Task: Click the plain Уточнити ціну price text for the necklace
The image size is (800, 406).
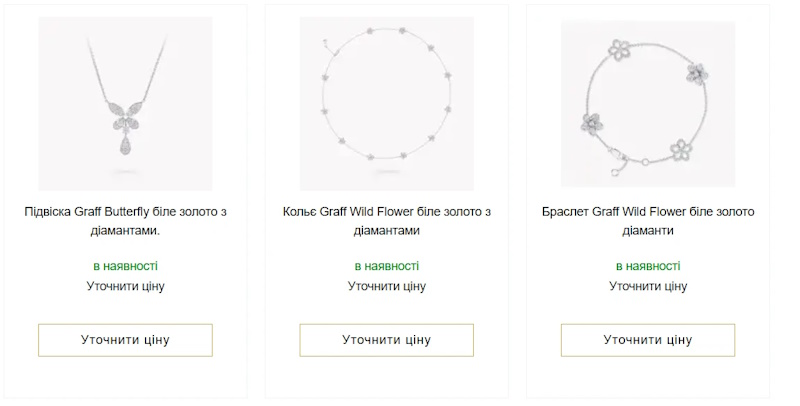Action: 386,286
